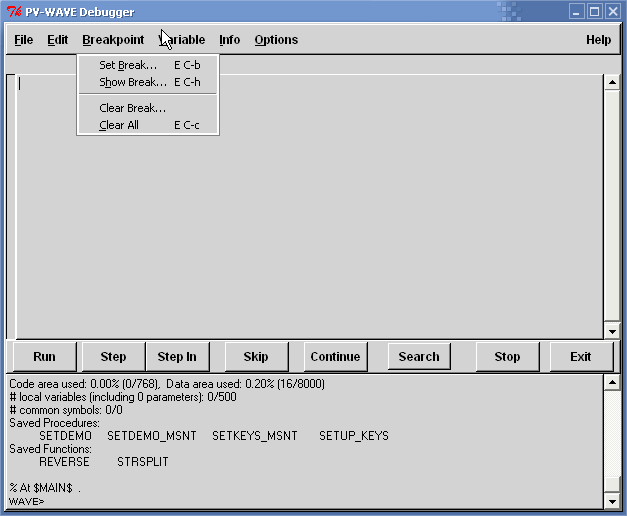Click the REVERSE function name
Viewport: 627px width, 516px height.
(64, 462)
